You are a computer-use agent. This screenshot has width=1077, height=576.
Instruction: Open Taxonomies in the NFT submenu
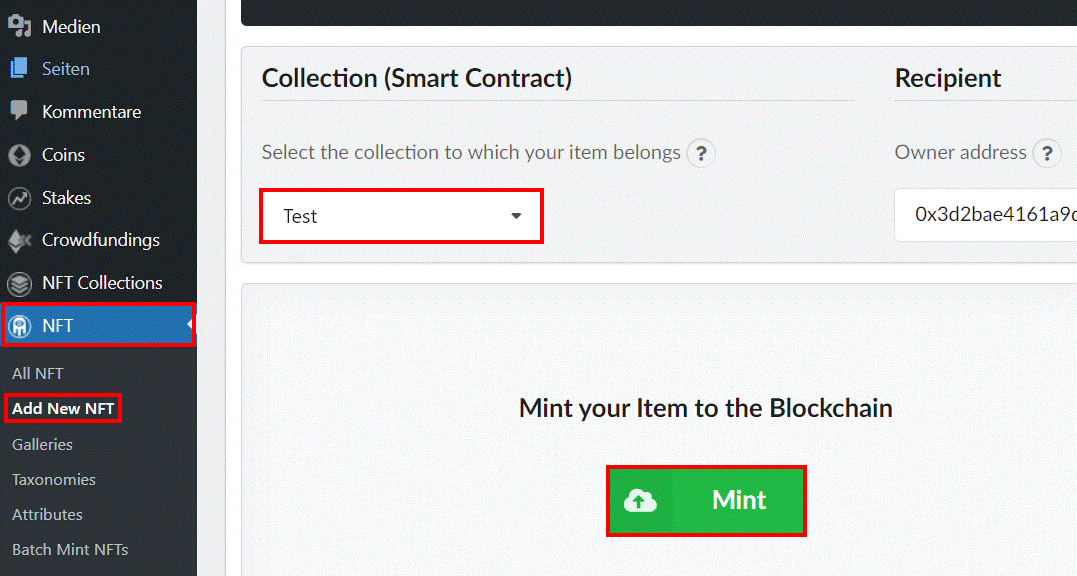tap(54, 479)
